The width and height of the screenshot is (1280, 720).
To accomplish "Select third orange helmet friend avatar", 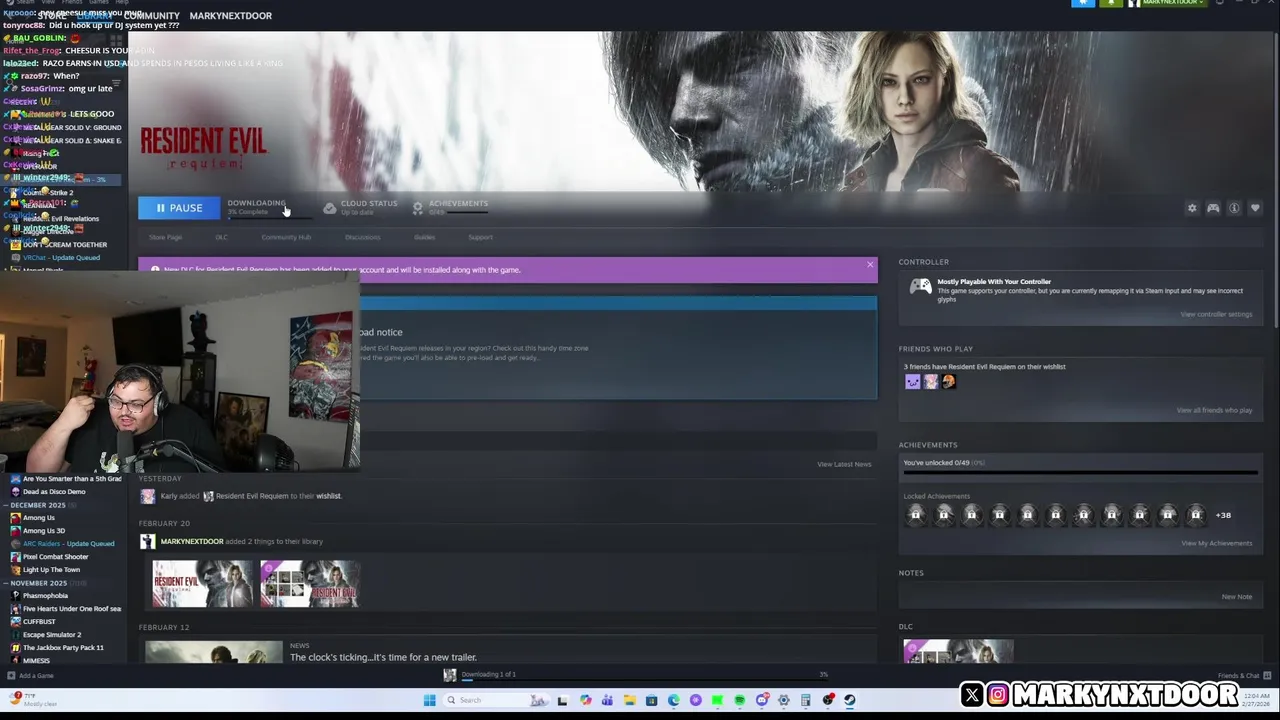I will coord(949,381).
